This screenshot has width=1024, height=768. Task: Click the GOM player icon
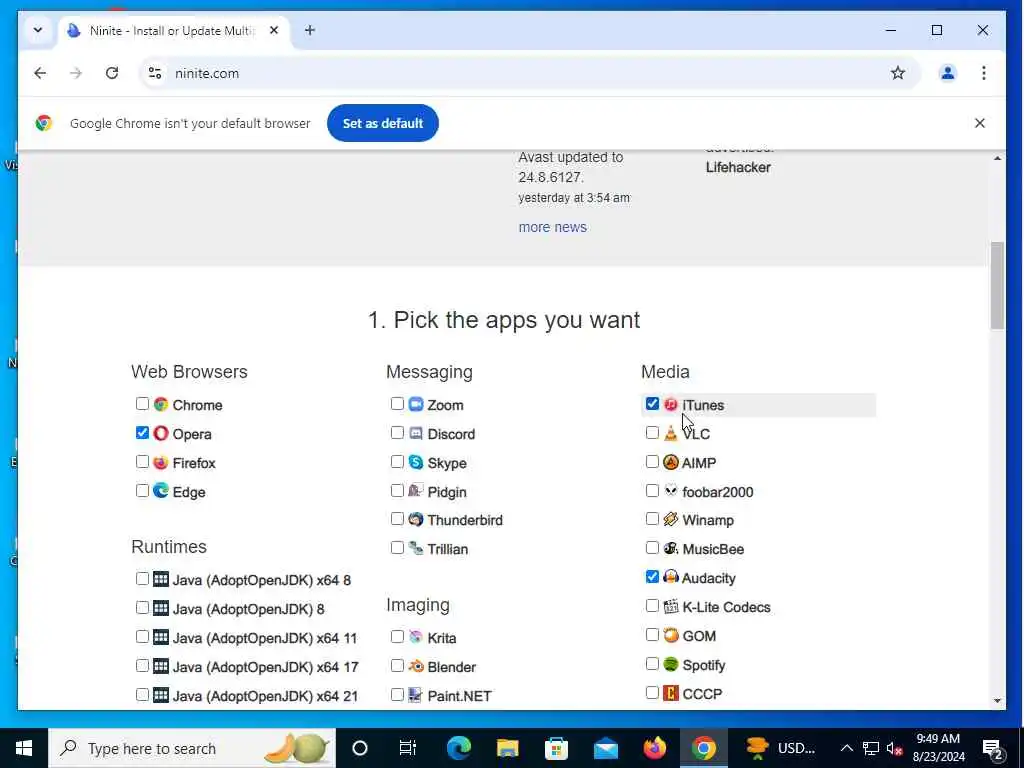point(671,635)
